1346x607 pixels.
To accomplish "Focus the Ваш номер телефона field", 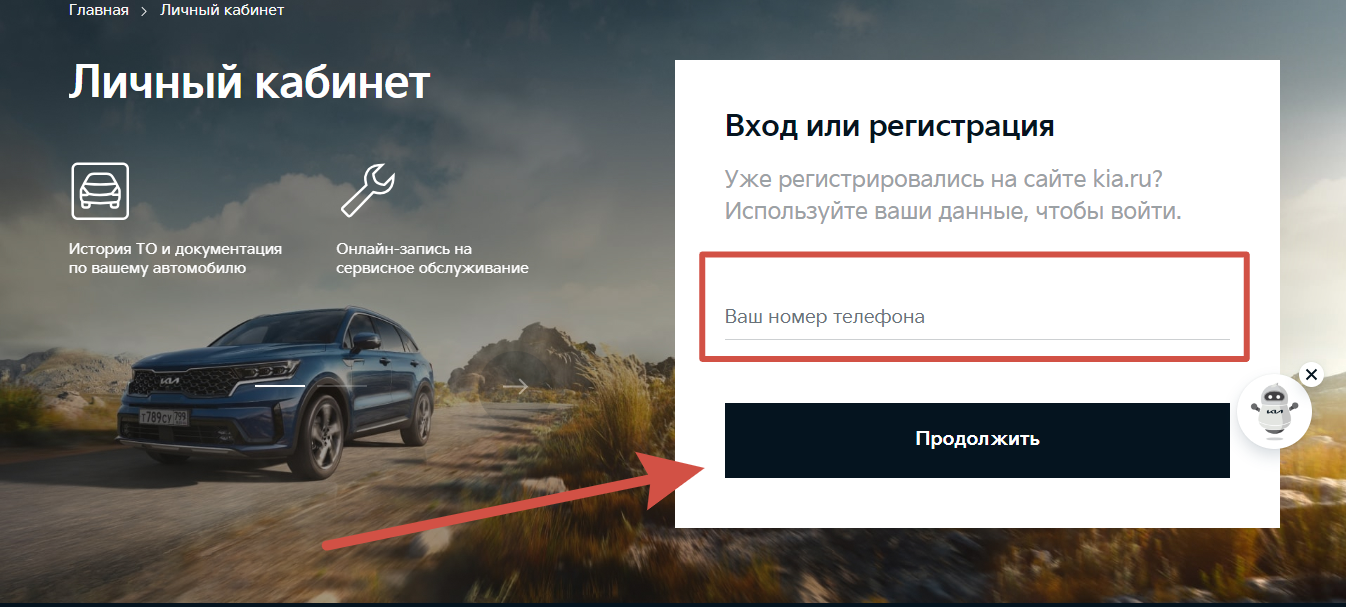I will [x=977, y=316].
